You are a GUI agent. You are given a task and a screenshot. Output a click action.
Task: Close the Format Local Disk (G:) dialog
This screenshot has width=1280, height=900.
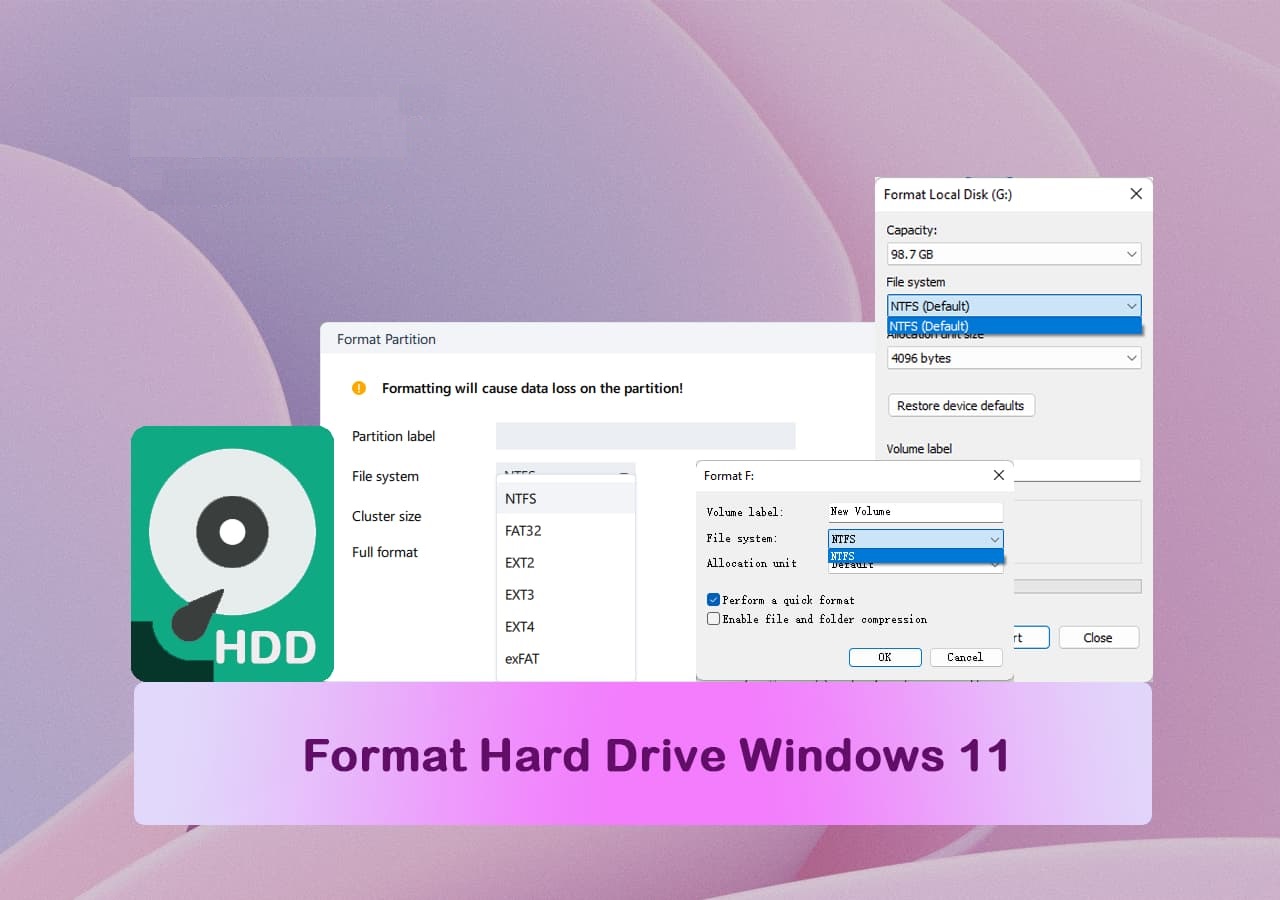click(x=1136, y=194)
